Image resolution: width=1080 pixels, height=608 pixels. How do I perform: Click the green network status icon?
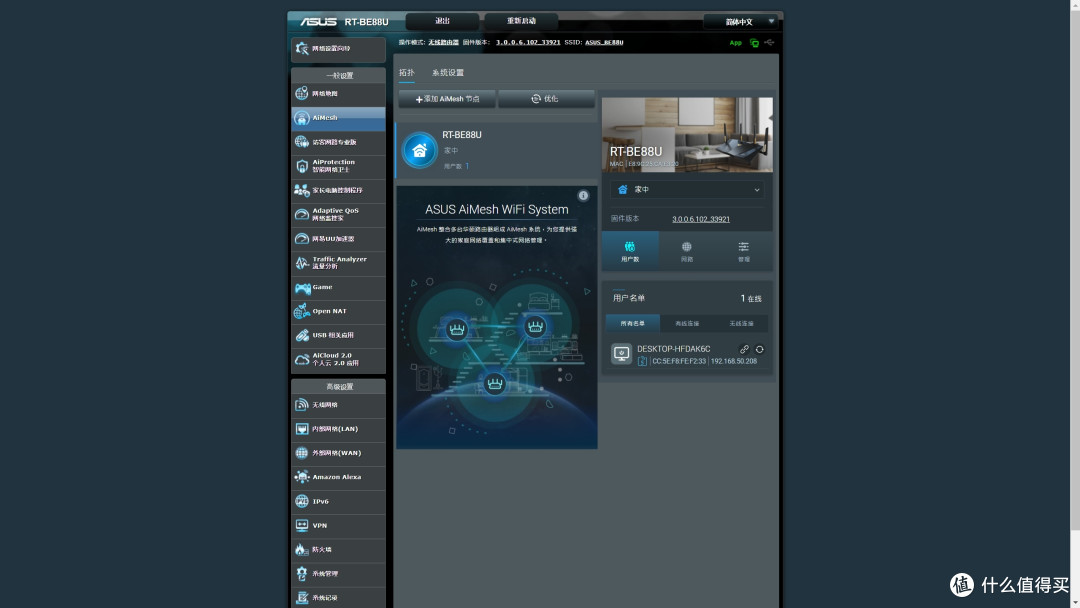tap(754, 43)
